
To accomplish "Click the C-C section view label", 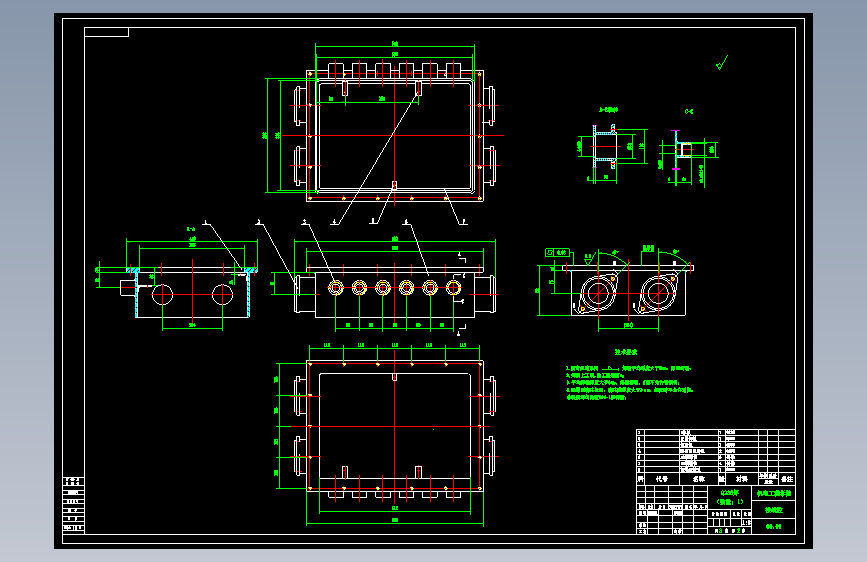I will 689,112.
